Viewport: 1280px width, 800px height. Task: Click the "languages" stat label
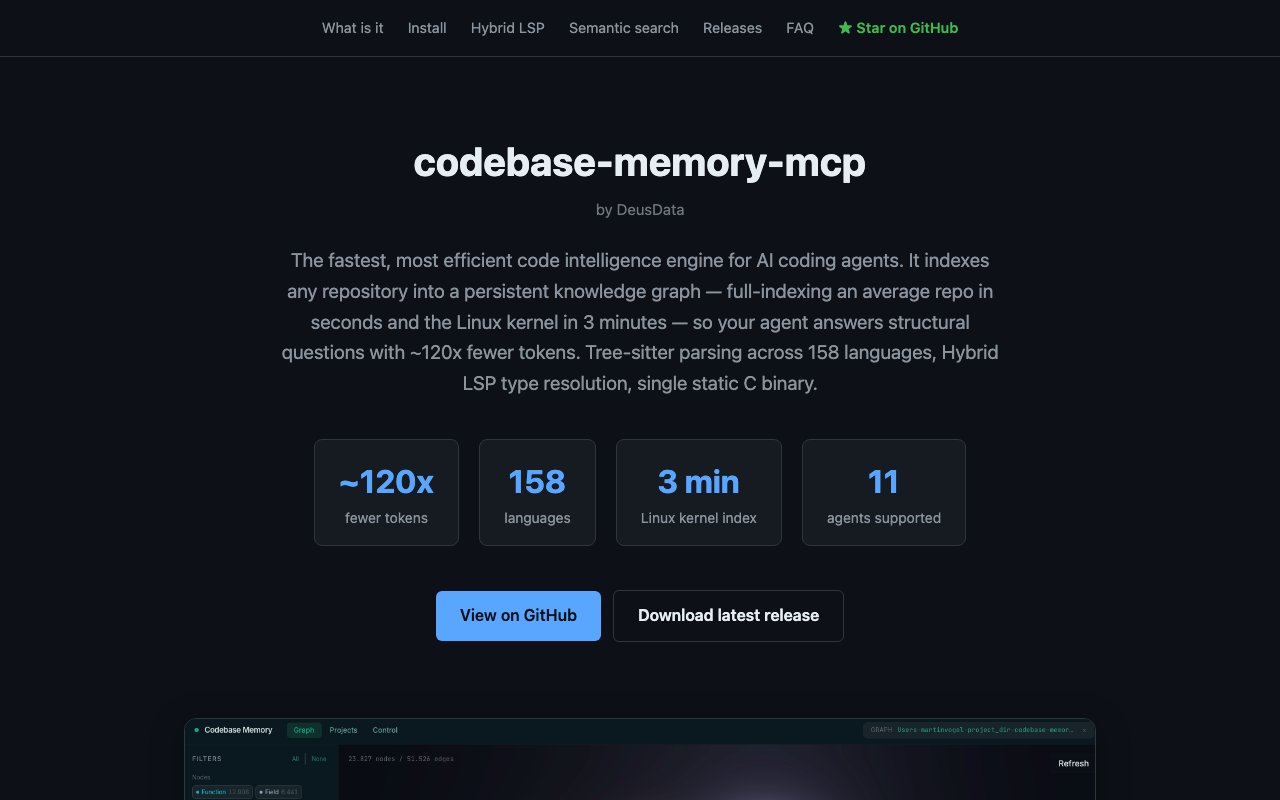pos(537,518)
